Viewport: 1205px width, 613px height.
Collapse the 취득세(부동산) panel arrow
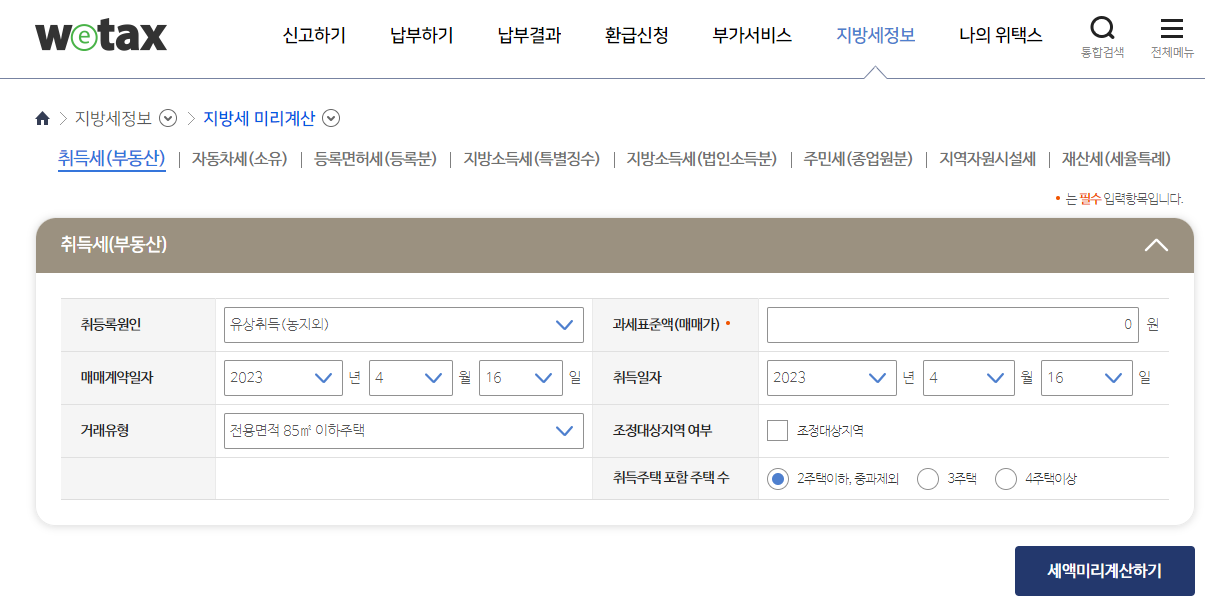point(1157,244)
